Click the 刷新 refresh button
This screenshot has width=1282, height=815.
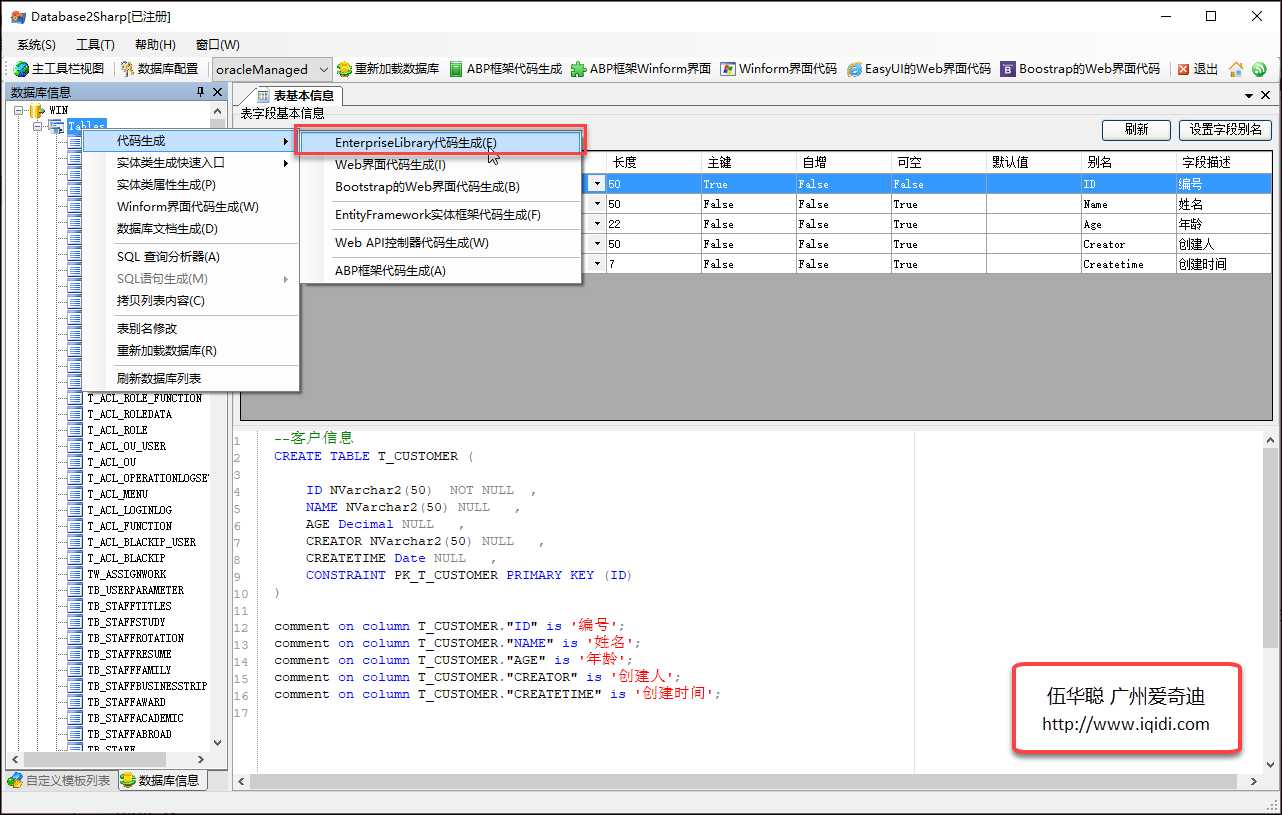(x=1136, y=130)
